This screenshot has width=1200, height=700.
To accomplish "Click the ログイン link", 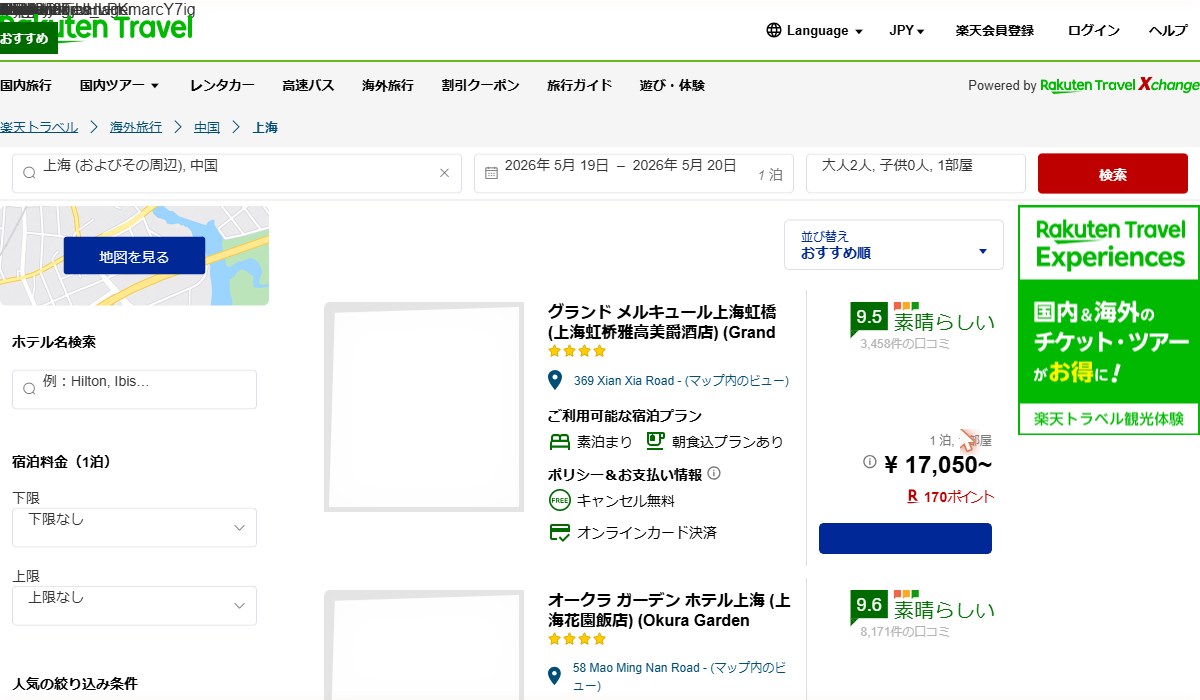I will [1094, 30].
